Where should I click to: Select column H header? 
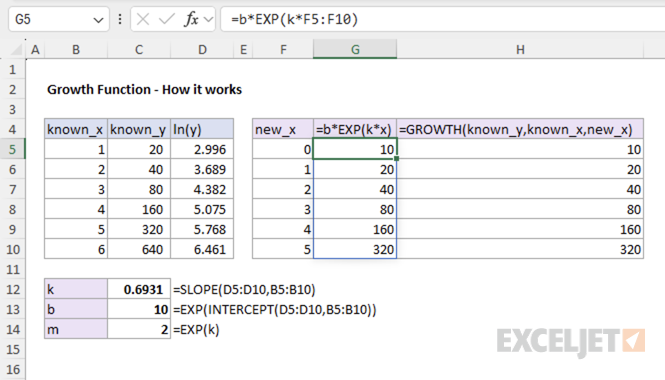click(520, 50)
